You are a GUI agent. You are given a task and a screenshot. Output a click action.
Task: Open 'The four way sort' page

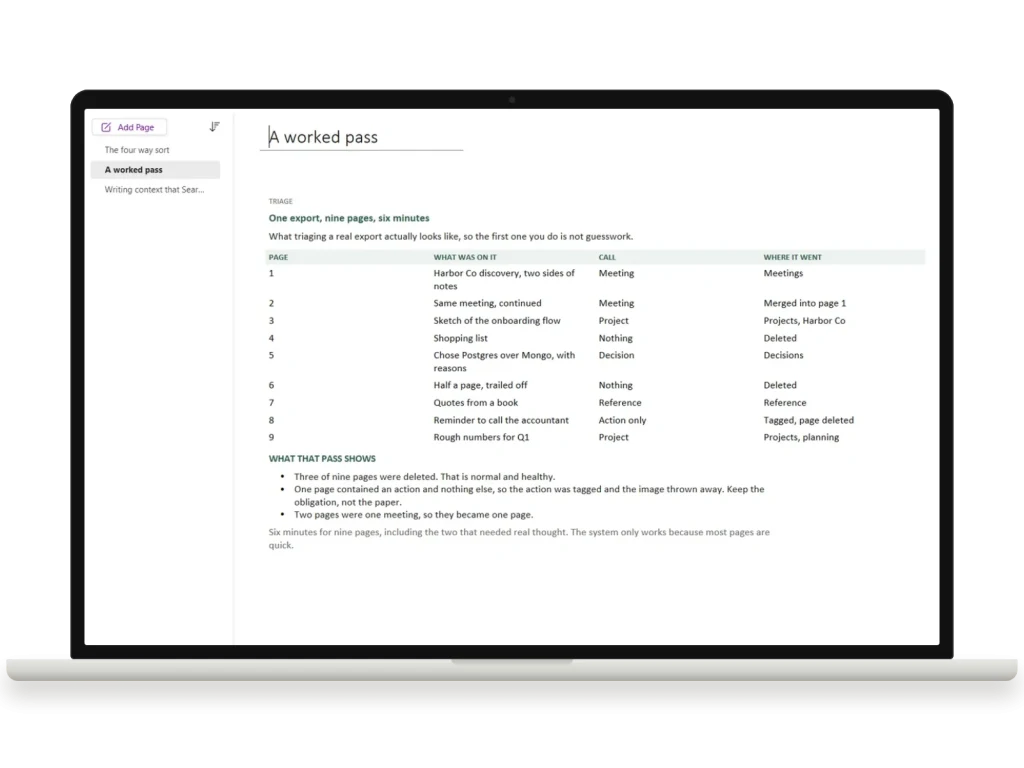click(x=136, y=150)
